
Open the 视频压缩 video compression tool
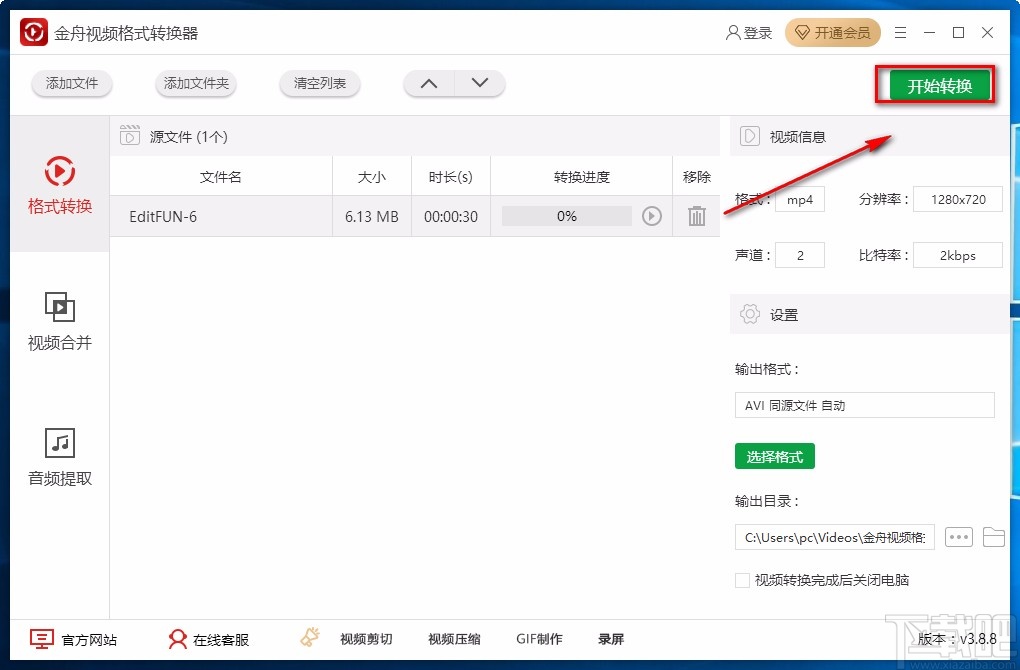point(453,638)
